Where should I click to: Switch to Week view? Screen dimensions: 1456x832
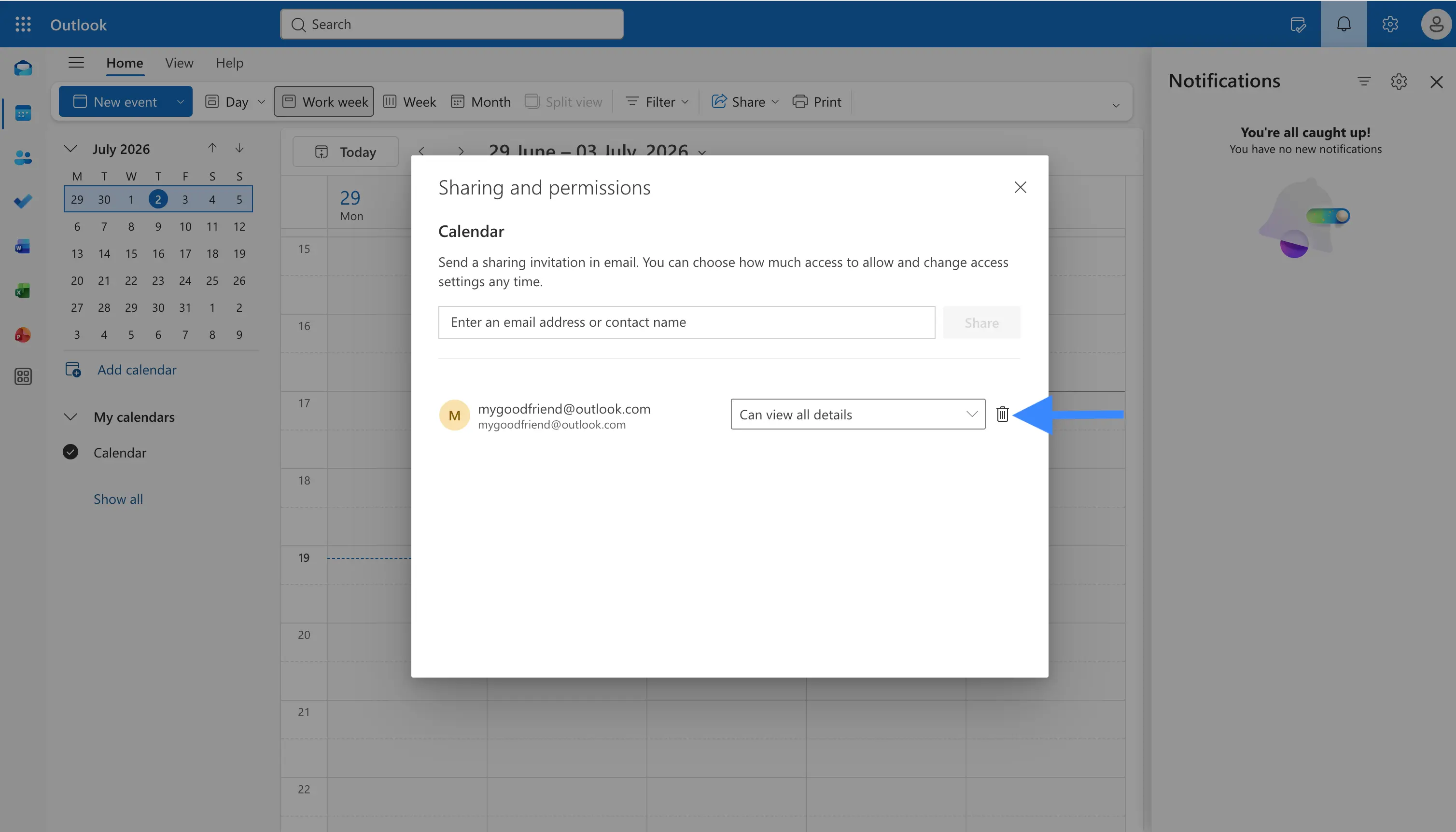409,102
